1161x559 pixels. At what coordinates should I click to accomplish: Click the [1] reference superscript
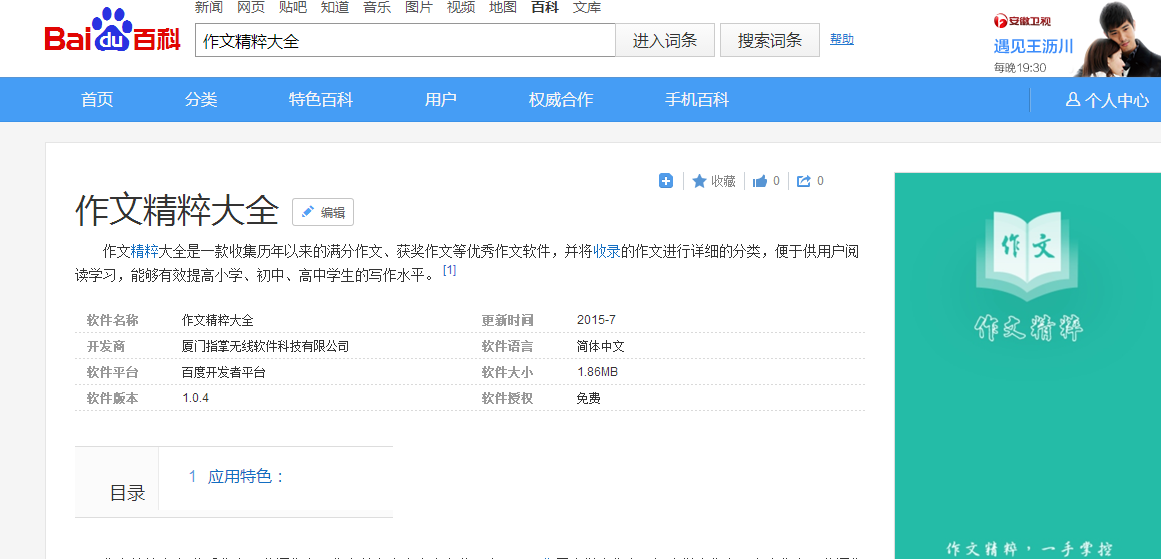click(x=449, y=271)
